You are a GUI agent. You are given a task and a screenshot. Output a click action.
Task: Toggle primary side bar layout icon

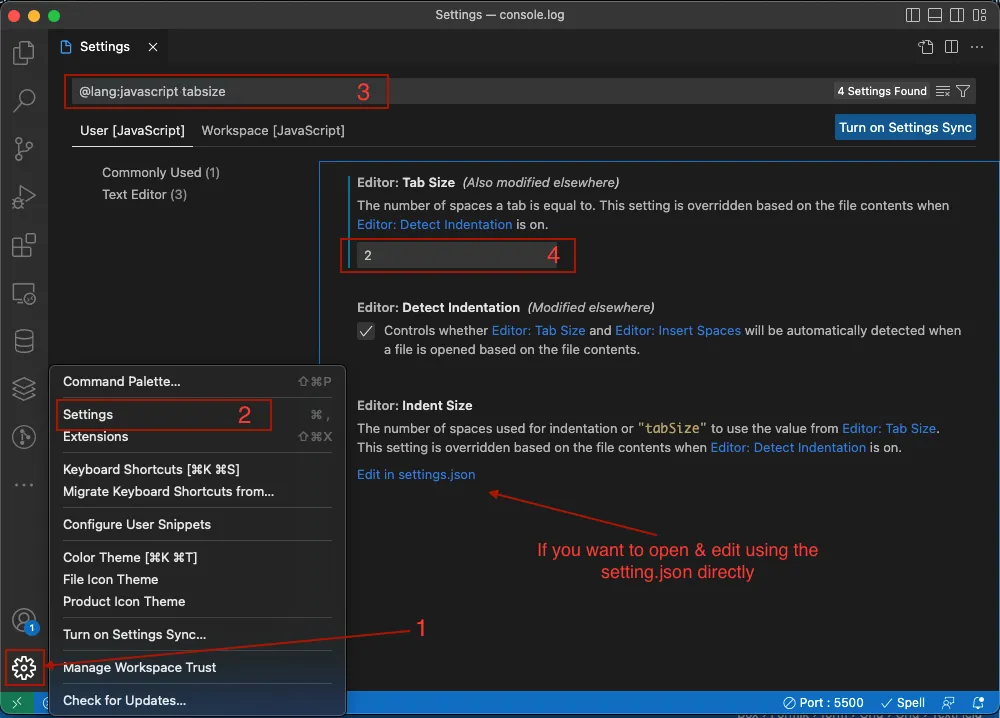click(913, 15)
